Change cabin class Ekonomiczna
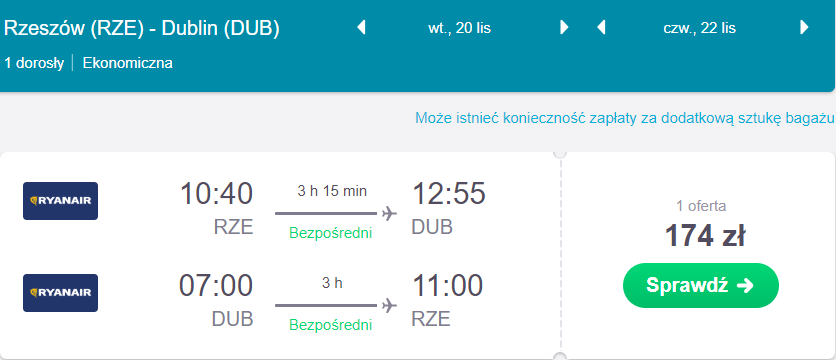 [127, 63]
